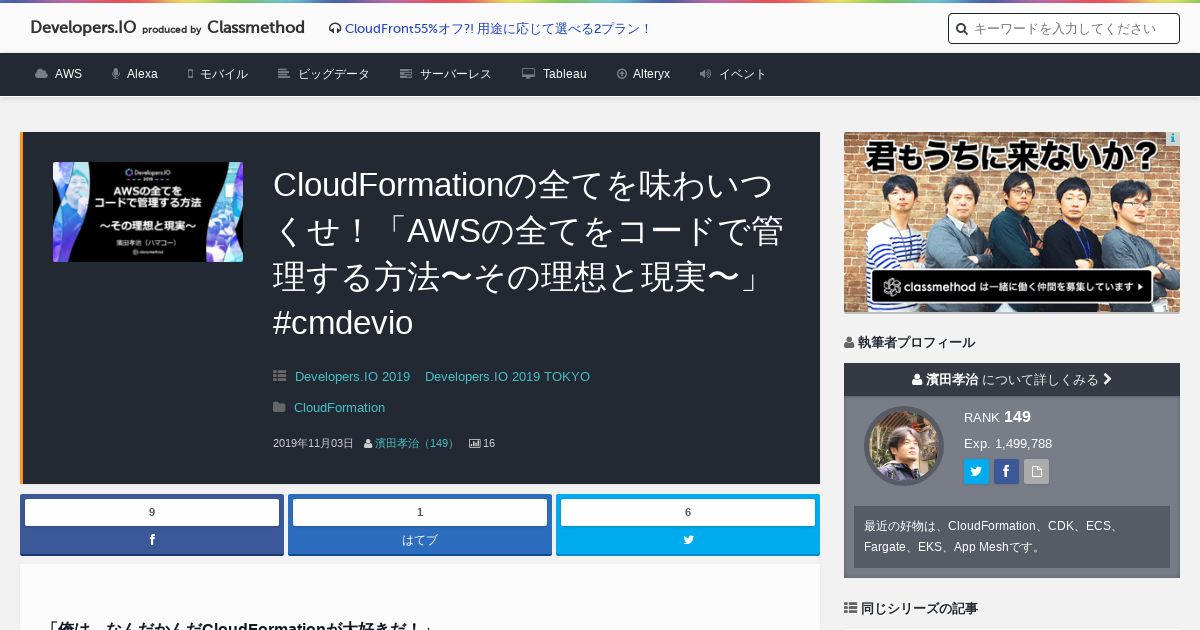The width and height of the screenshot is (1200, 630).
Task: Click the article header thumbnail image
Action: [148, 212]
